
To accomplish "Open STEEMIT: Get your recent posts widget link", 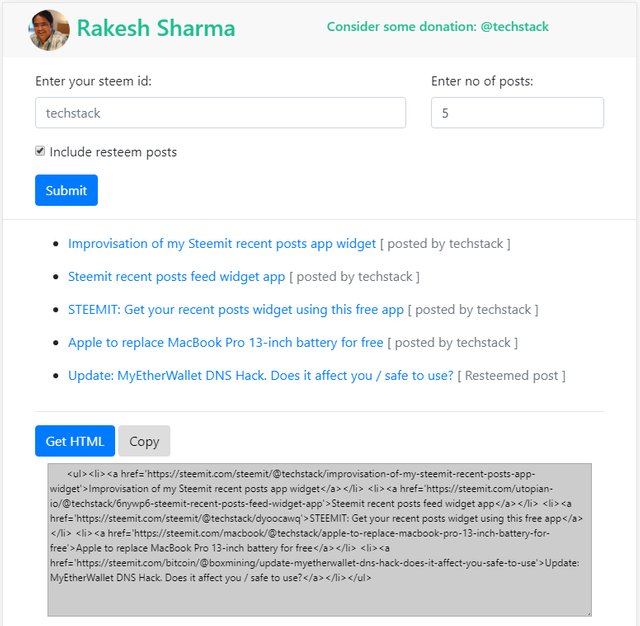I will point(235,310).
